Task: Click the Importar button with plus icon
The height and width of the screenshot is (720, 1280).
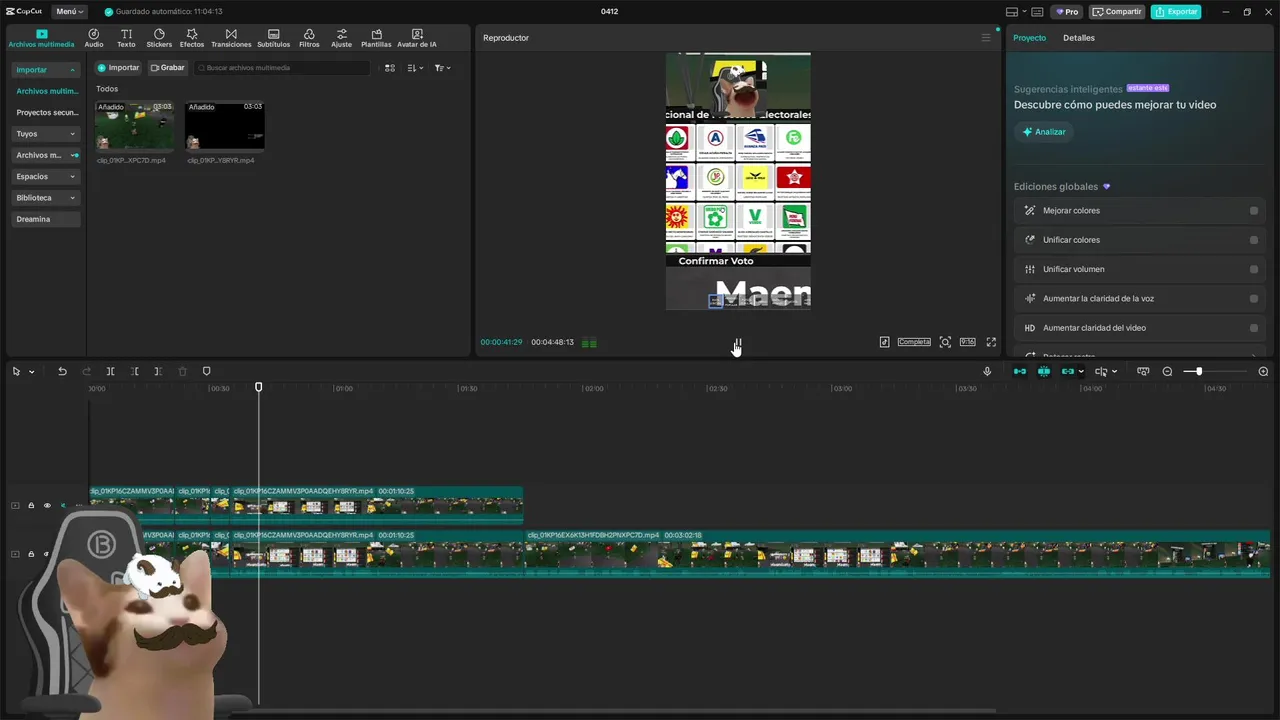Action: pos(118,68)
